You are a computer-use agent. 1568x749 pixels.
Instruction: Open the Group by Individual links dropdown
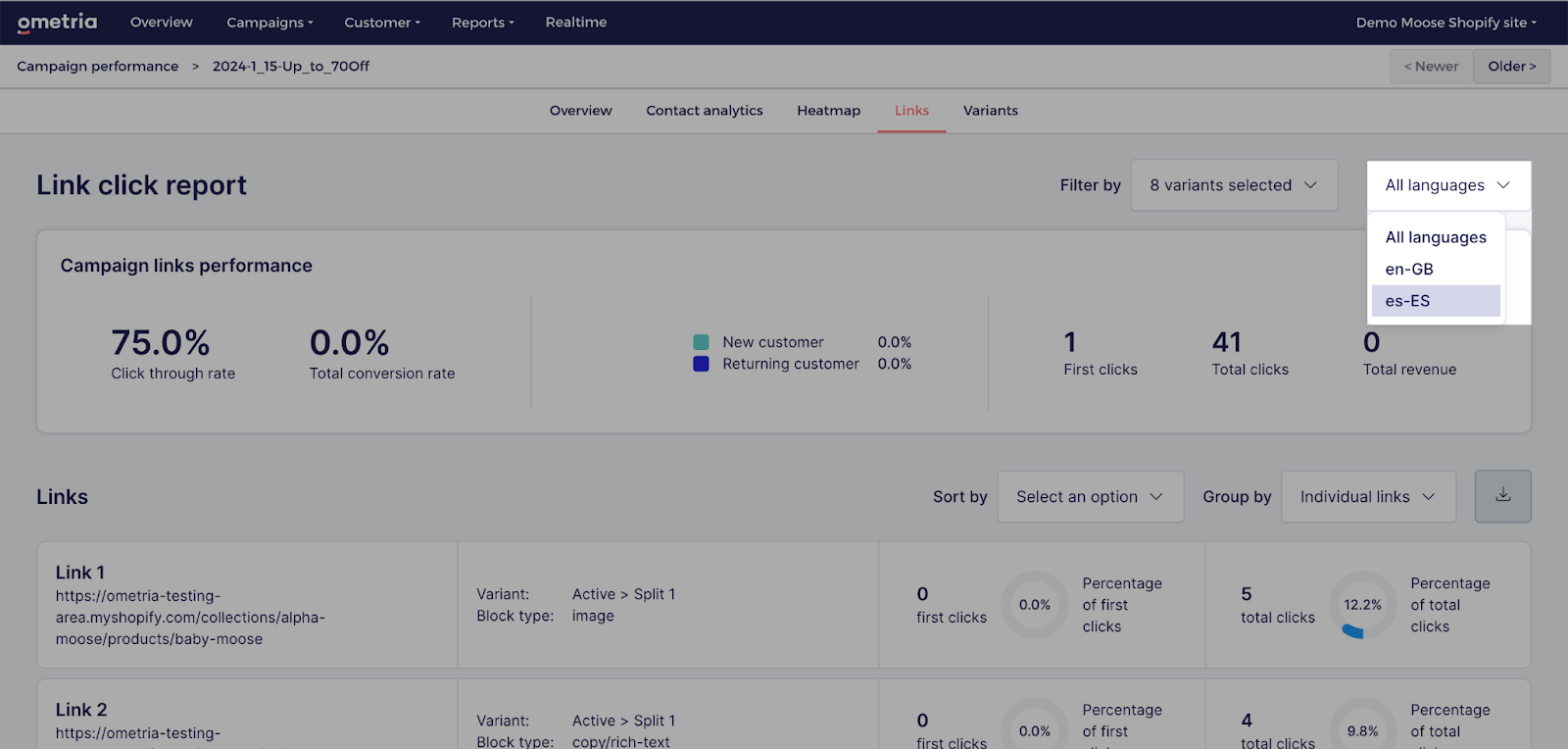(1368, 497)
